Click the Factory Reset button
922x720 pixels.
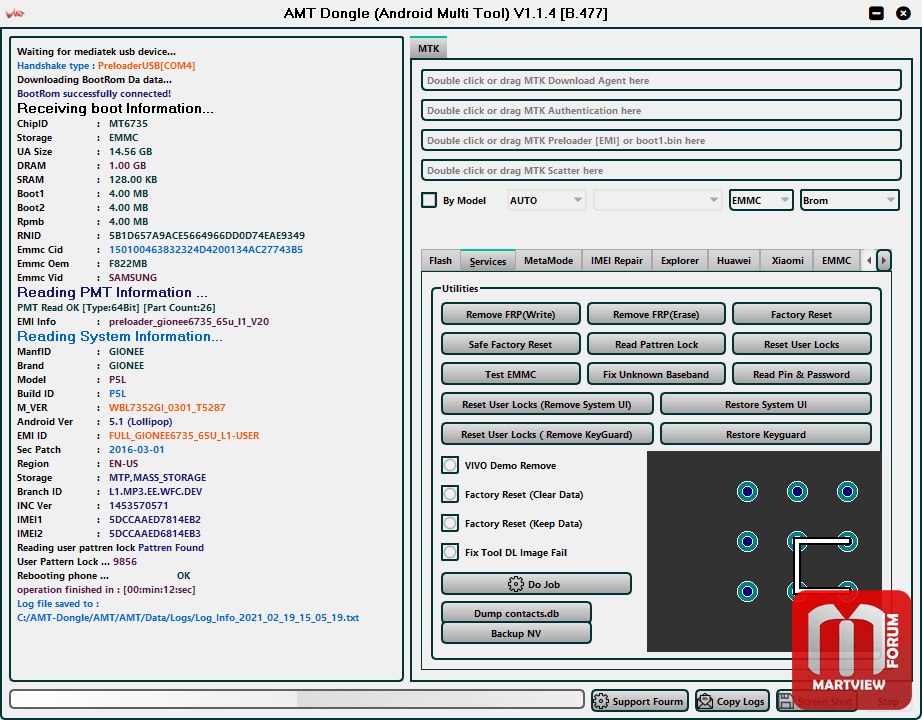(x=801, y=314)
